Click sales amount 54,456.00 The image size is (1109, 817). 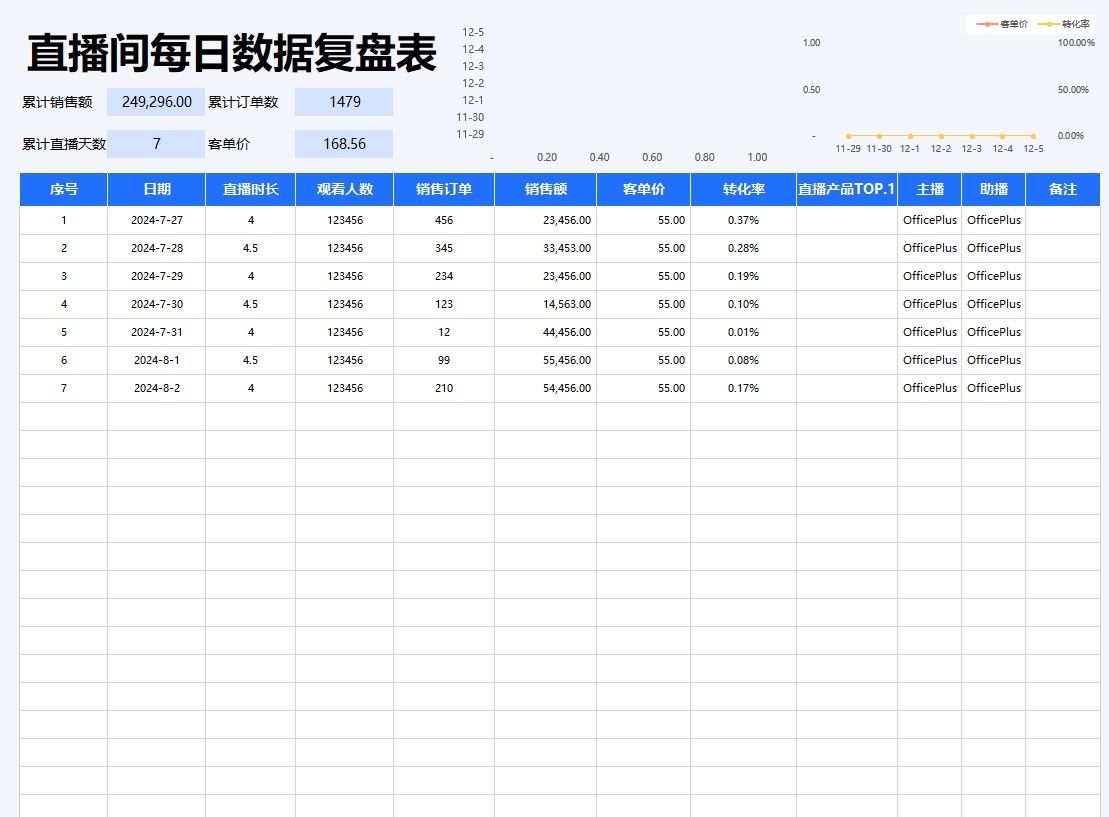pos(545,388)
